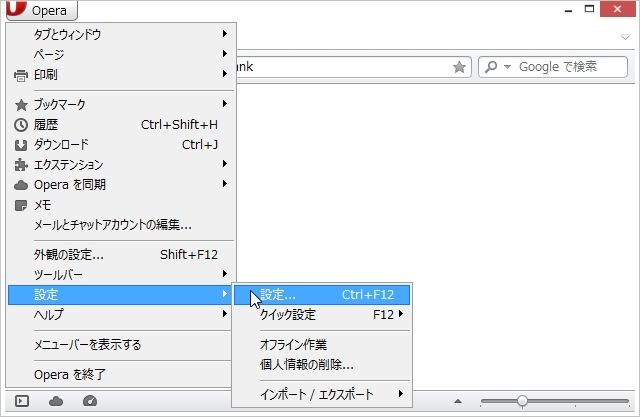The width and height of the screenshot is (640, 417).
Task: Click the note icon beside メモ
Action: click(x=21, y=205)
